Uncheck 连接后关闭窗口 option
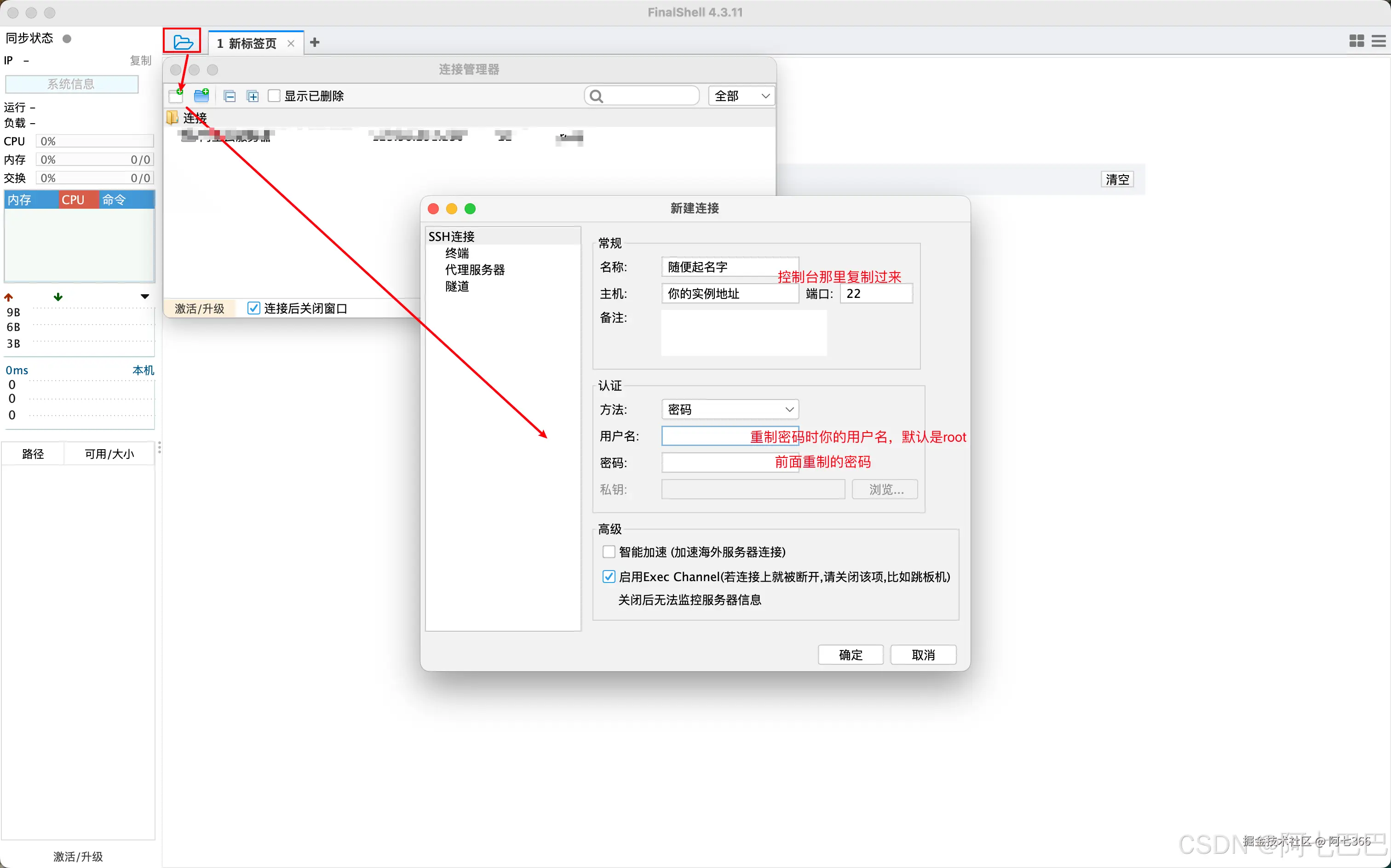Screen dimensions: 1391x868 [x=255, y=308]
